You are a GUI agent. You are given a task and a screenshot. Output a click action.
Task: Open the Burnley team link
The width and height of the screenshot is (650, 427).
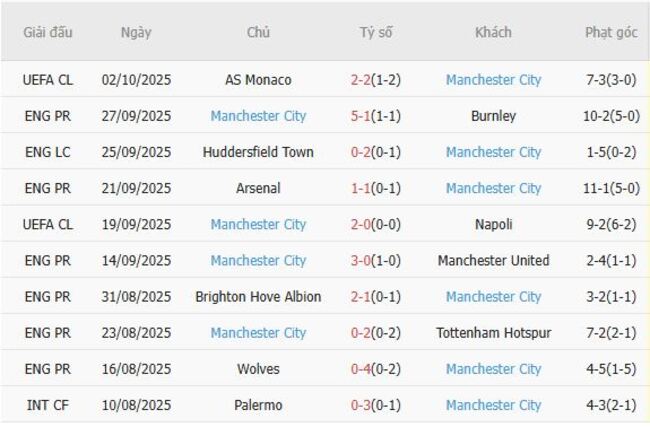pyautogui.click(x=493, y=116)
